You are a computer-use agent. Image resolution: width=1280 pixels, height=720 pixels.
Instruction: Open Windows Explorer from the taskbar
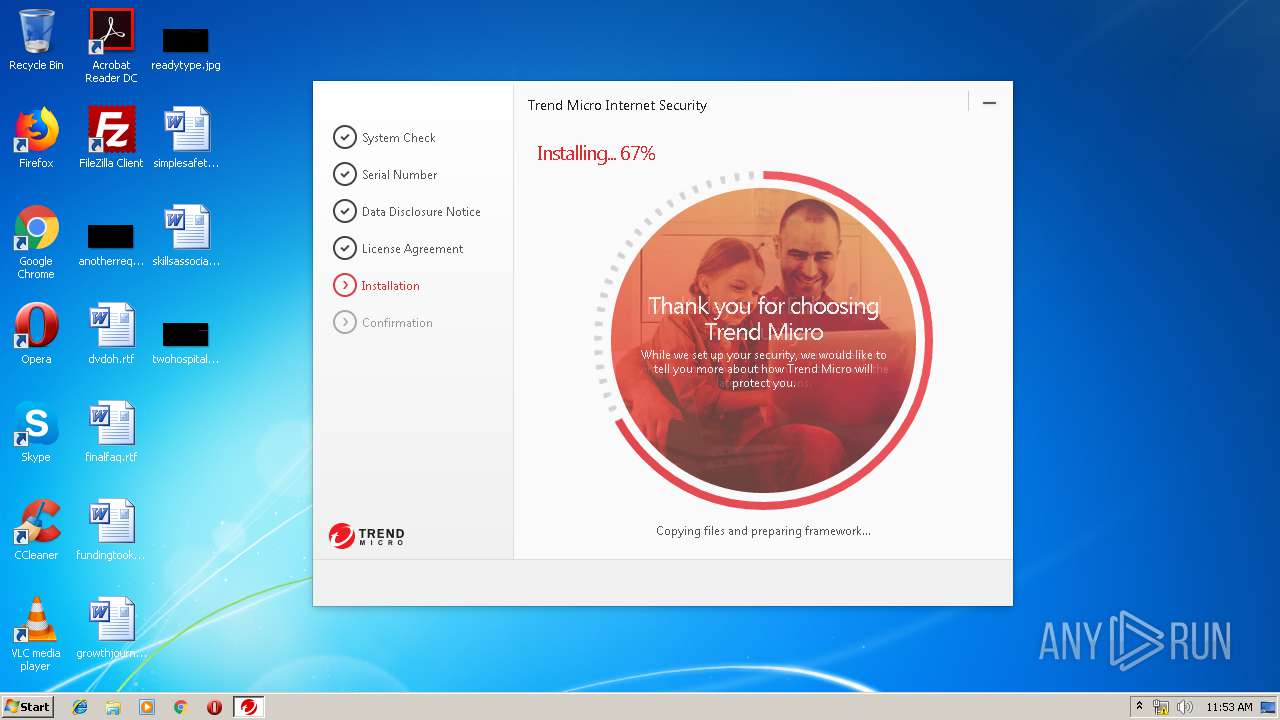[x=113, y=707]
